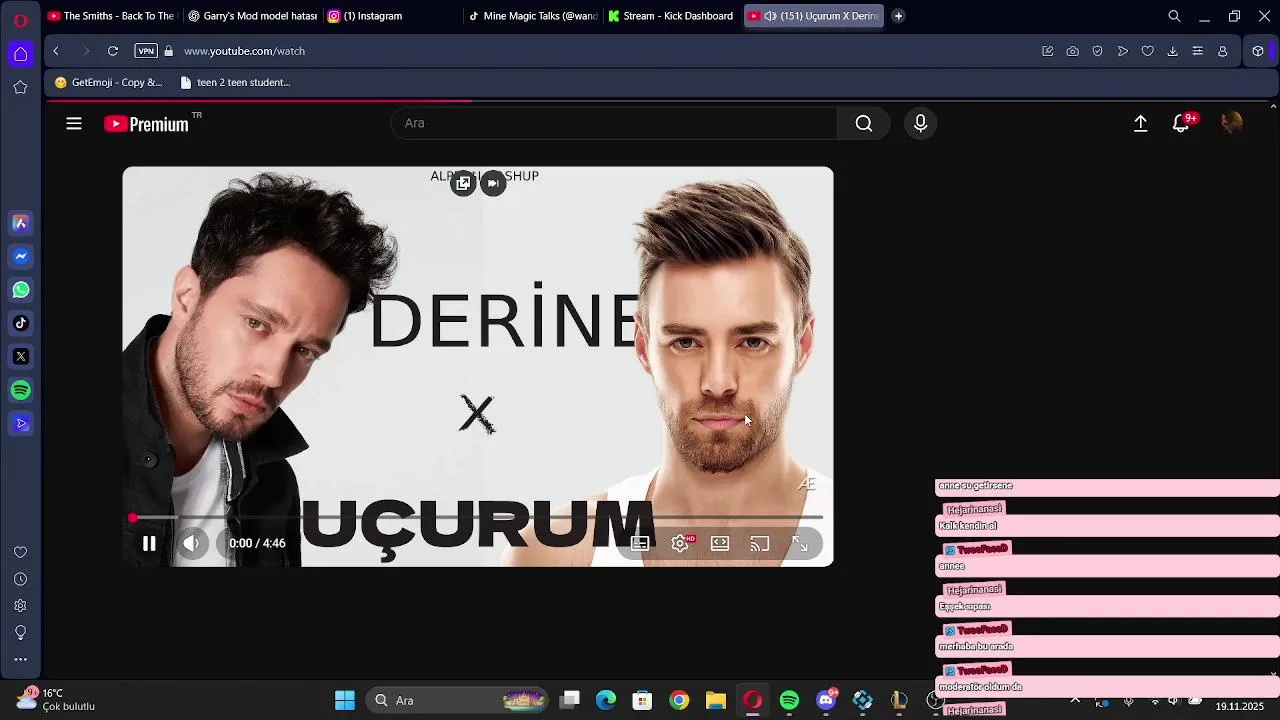Open Opera sidebar start page home
This screenshot has width=1280, height=720.
click(20, 54)
